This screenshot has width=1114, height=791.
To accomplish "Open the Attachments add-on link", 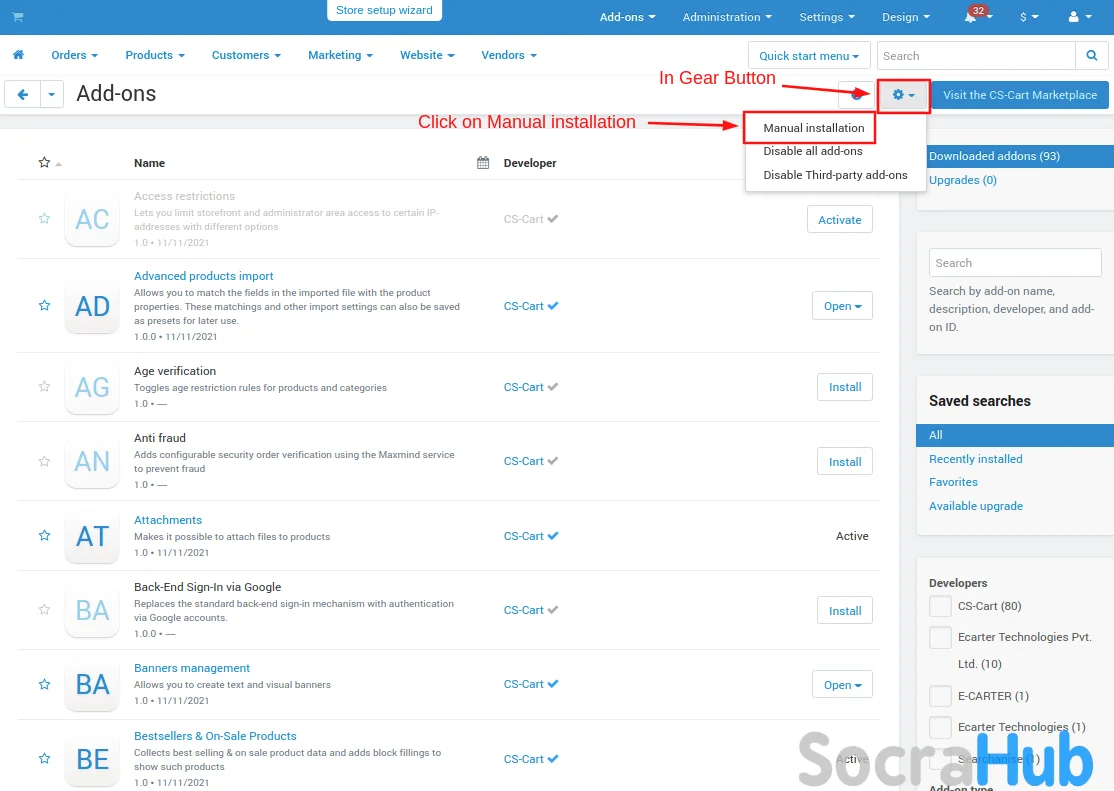I will coord(168,520).
